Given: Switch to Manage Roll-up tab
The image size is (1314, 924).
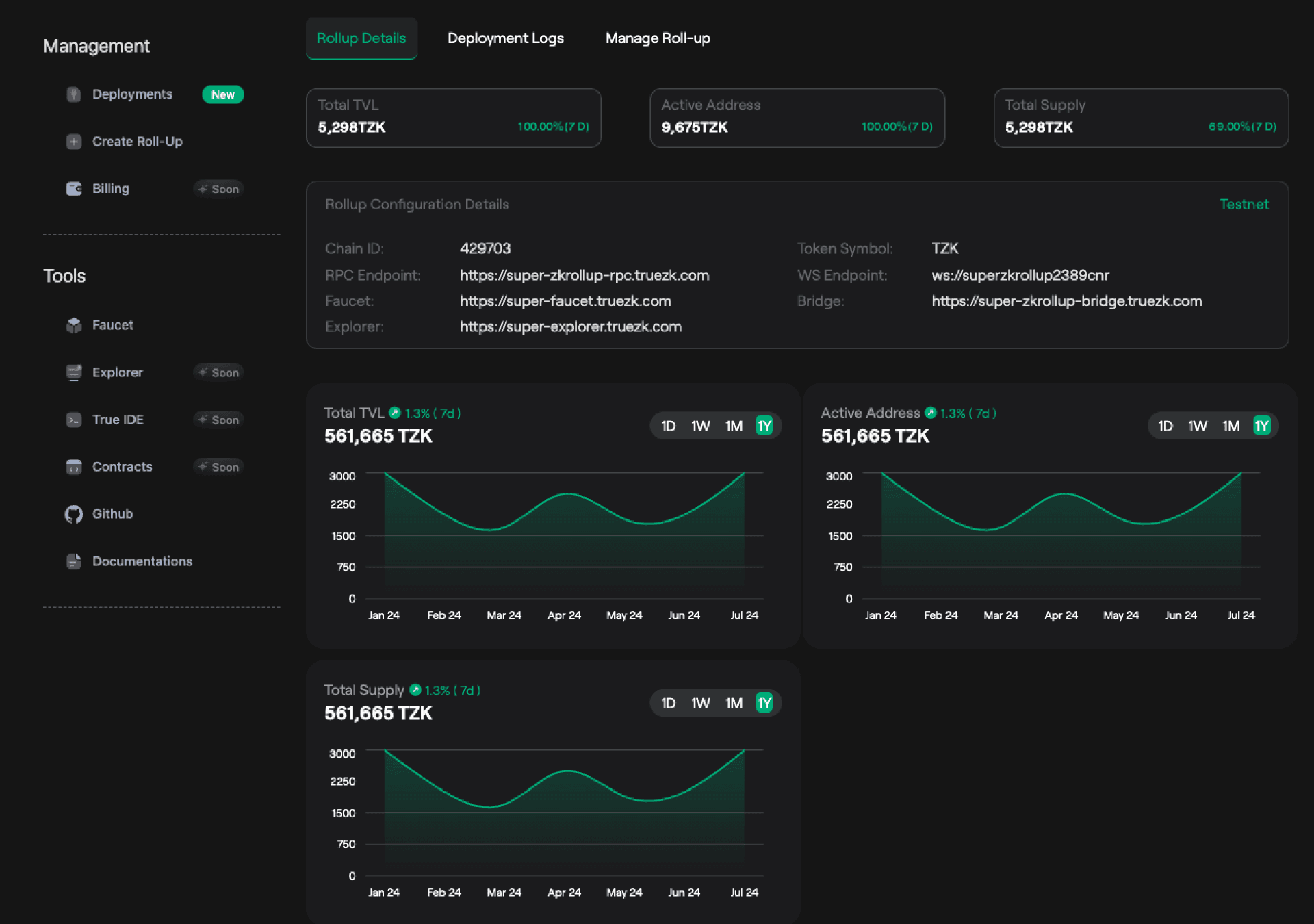Looking at the screenshot, I should (657, 38).
